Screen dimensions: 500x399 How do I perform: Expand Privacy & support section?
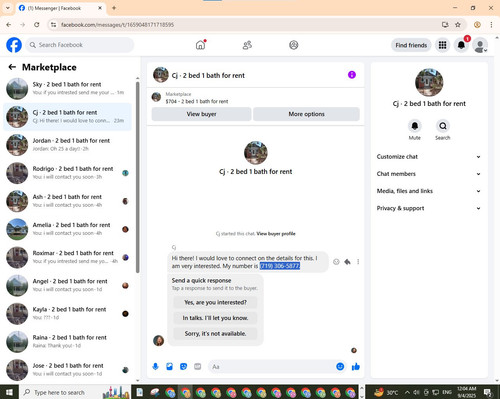[429, 208]
